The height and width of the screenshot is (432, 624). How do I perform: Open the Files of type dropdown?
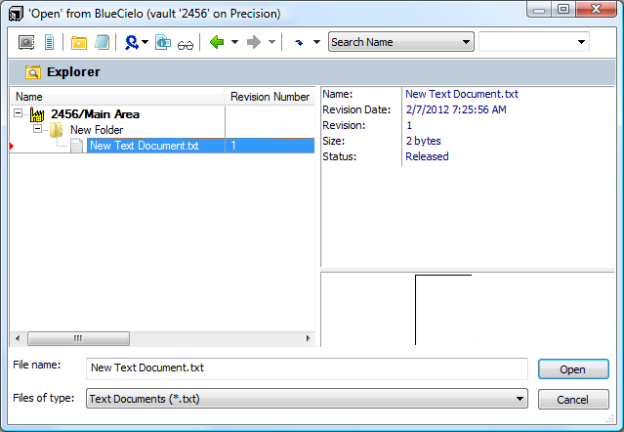(x=307, y=399)
